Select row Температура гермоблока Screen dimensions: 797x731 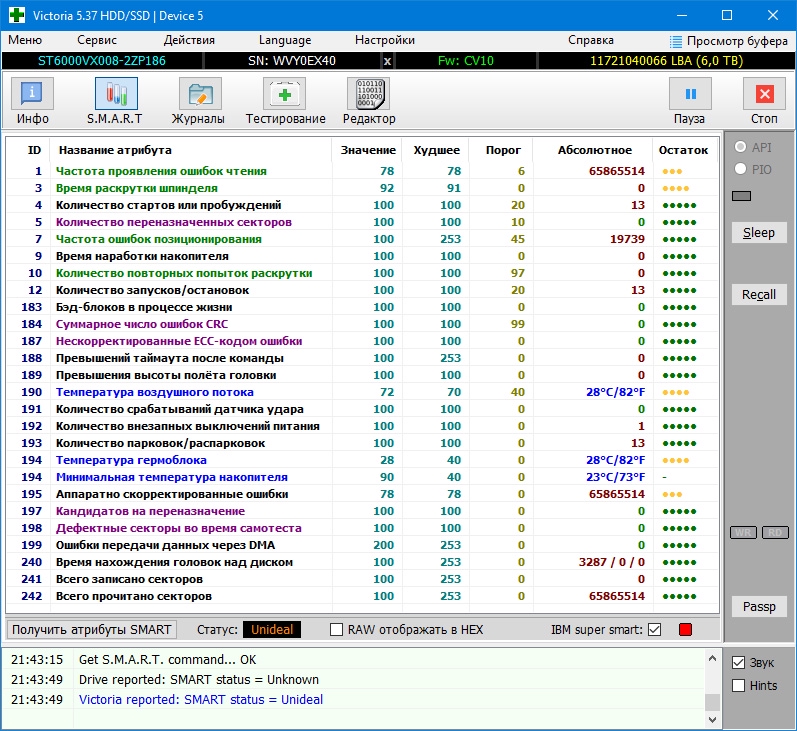[362, 460]
